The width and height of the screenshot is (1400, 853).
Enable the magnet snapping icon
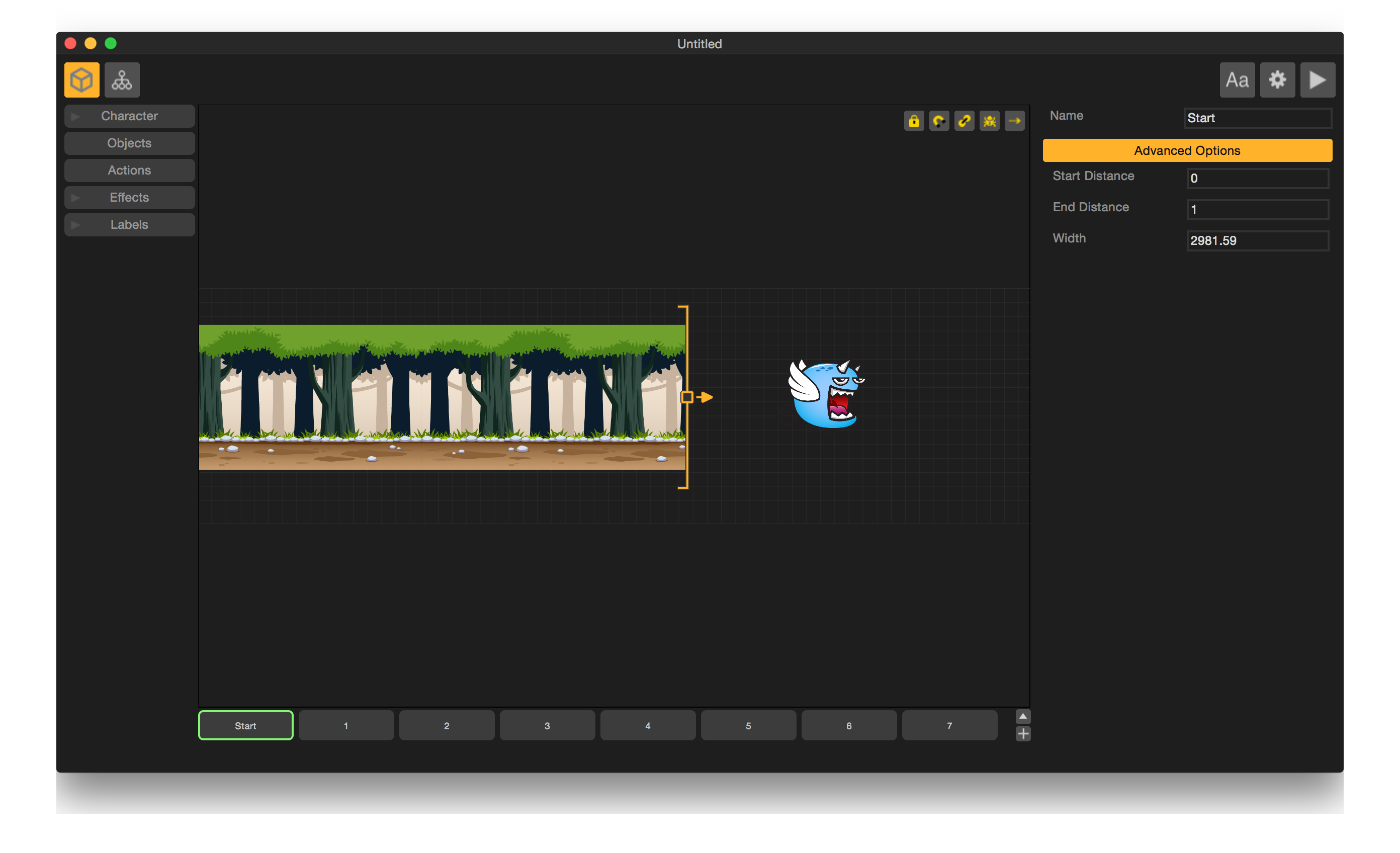coord(939,121)
